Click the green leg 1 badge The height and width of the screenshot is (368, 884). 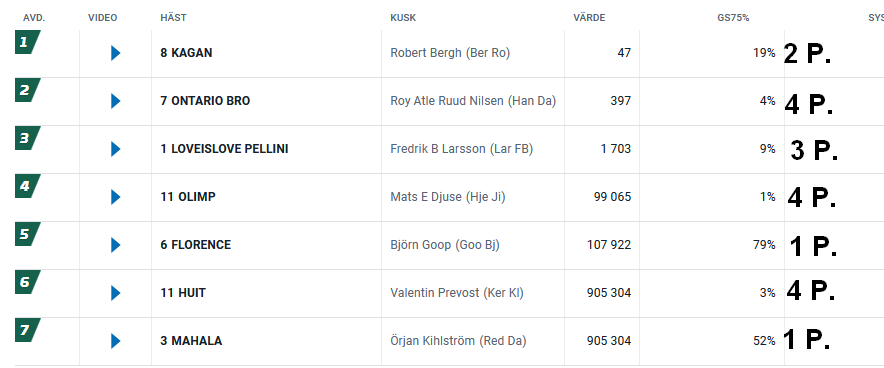coord(28,42)
